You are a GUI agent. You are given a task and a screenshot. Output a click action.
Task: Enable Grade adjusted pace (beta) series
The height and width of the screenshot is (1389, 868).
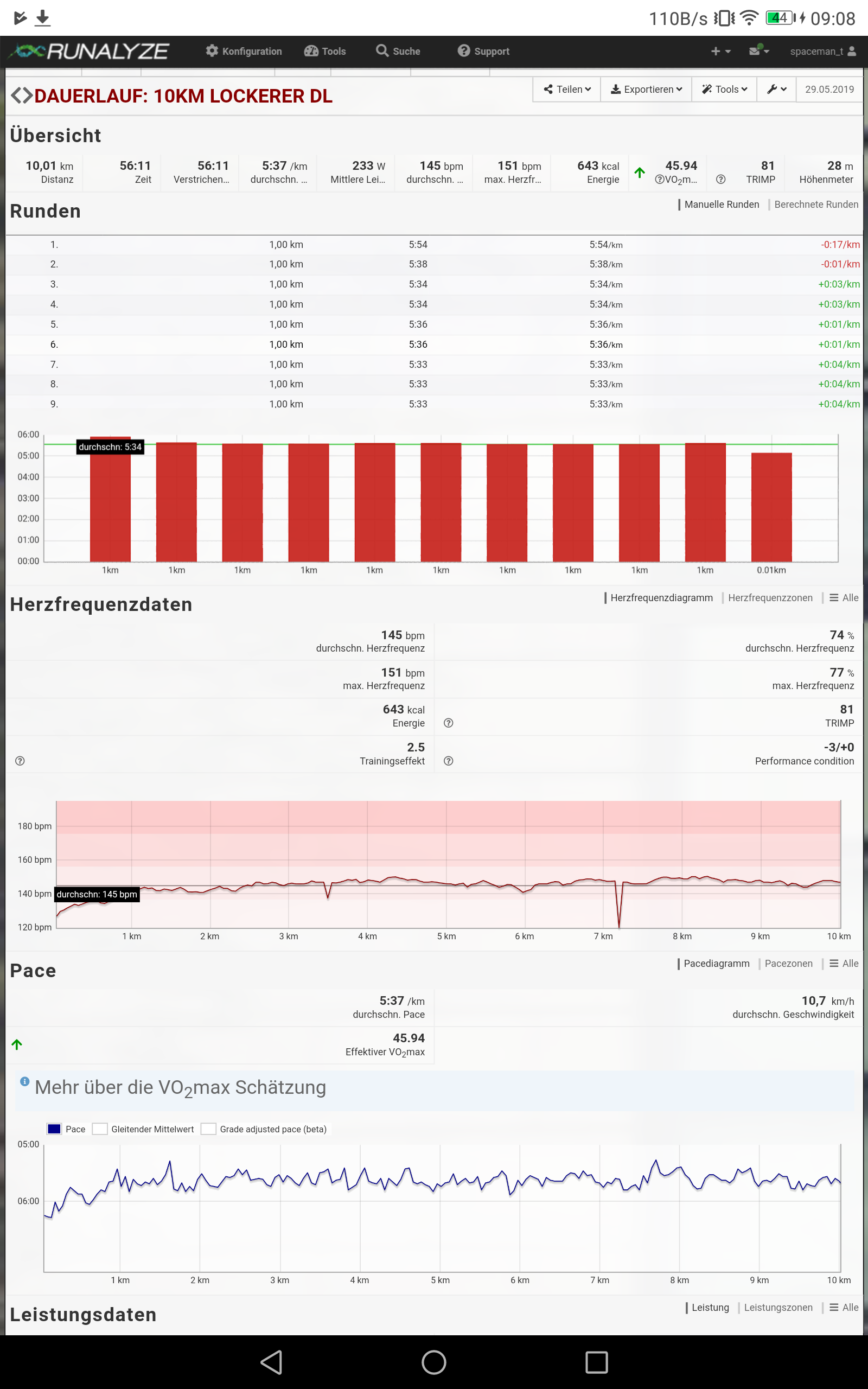tap(208, 1129)
